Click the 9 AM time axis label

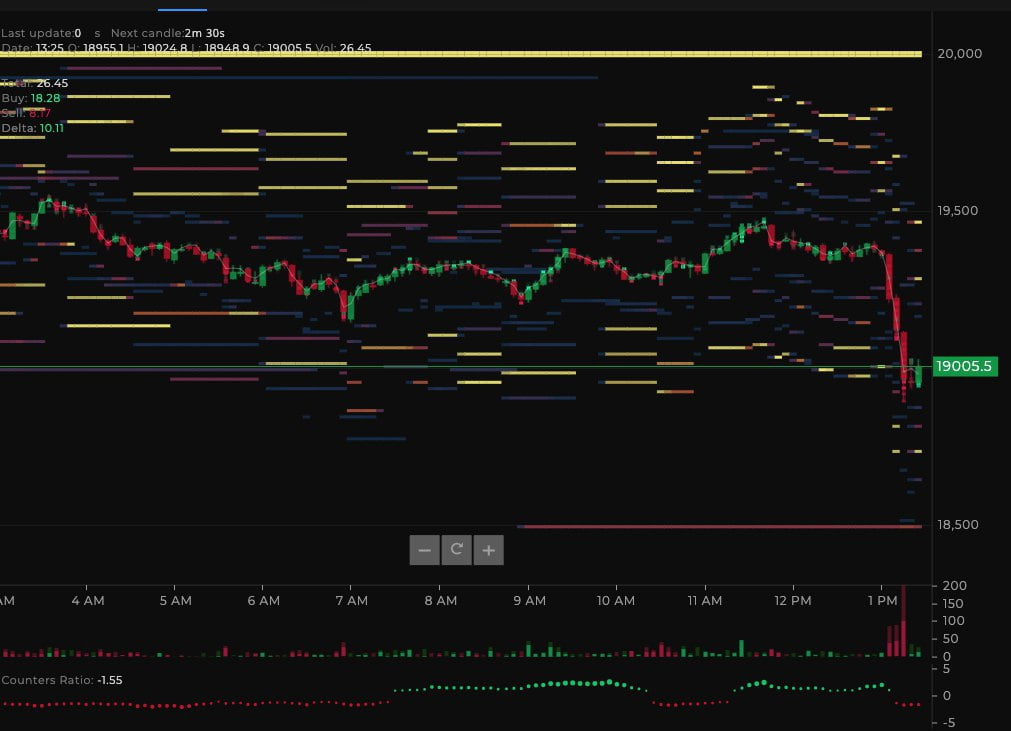pos(528,601)
